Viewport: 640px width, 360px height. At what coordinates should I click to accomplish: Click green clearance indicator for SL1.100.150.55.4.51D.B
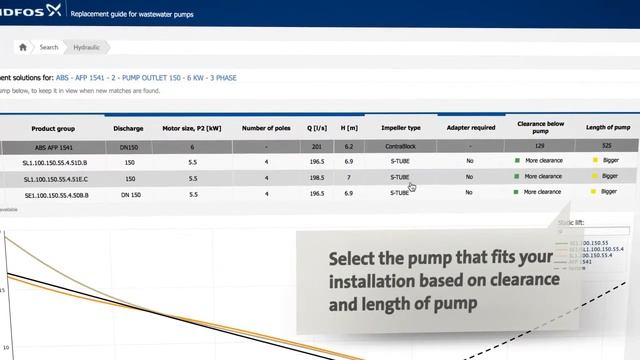(x=517, y=160)
